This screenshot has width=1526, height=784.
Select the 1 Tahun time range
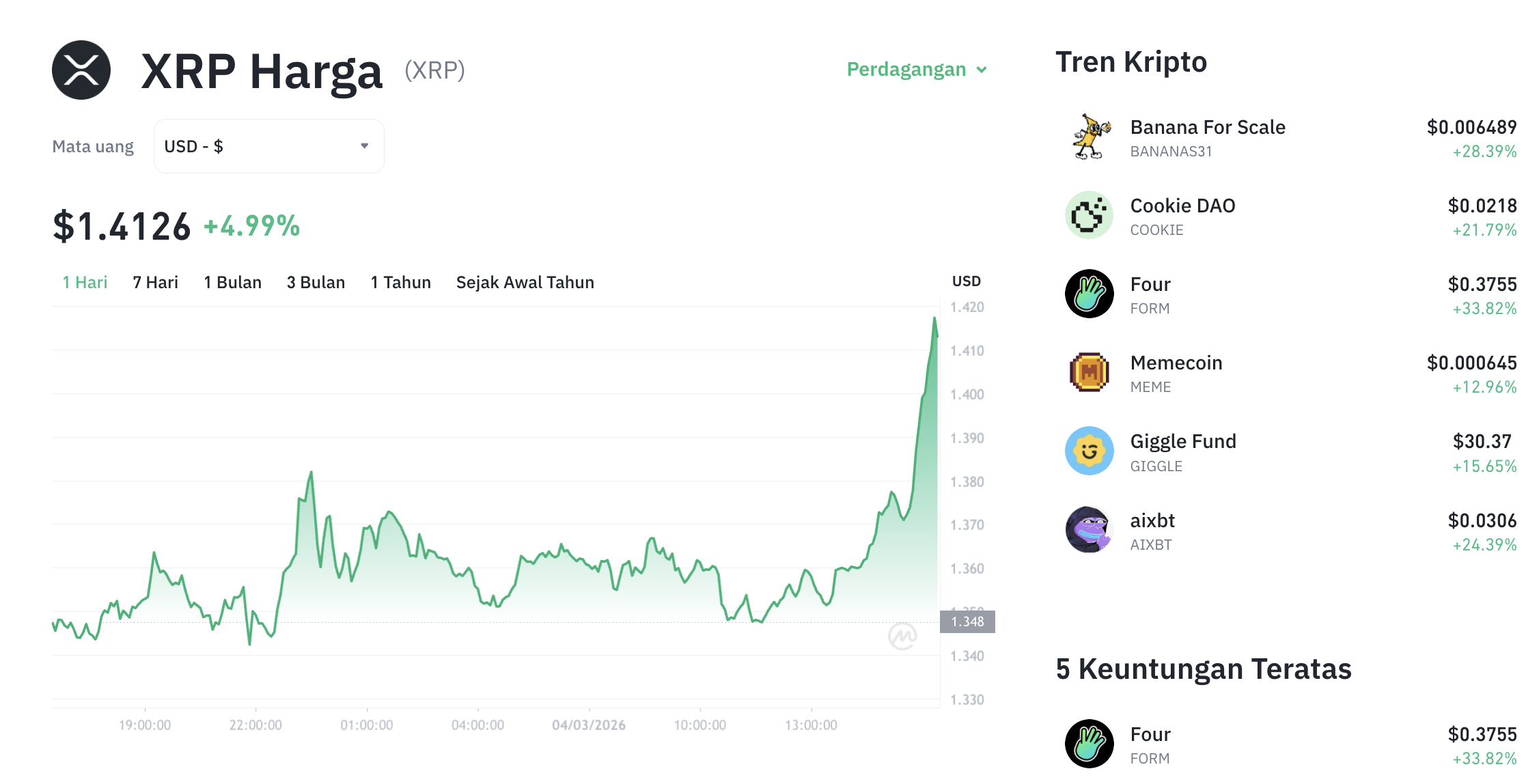point(400,282)
